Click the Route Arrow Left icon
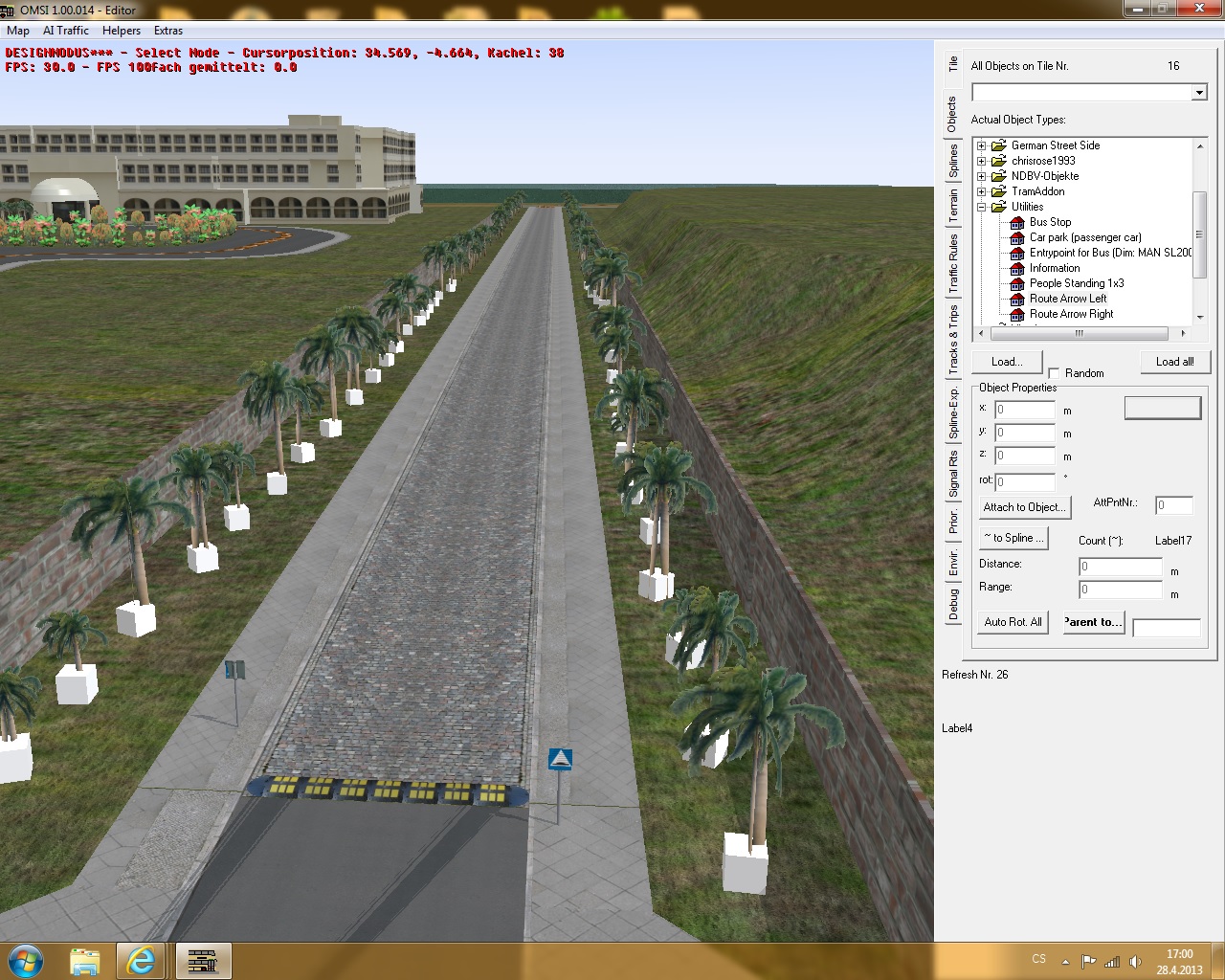 tap(1017, 299)
